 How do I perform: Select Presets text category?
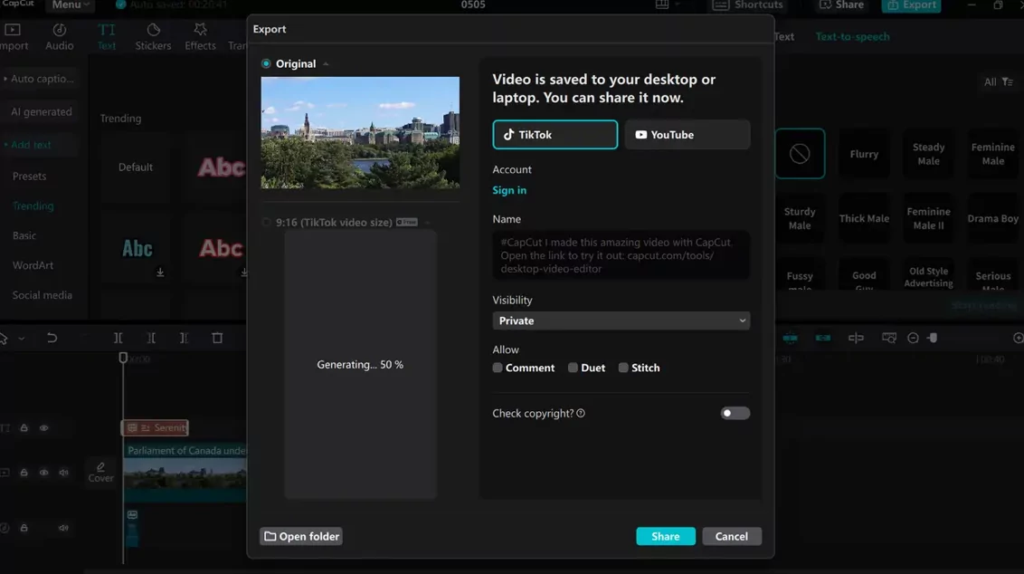click(29, 176)
